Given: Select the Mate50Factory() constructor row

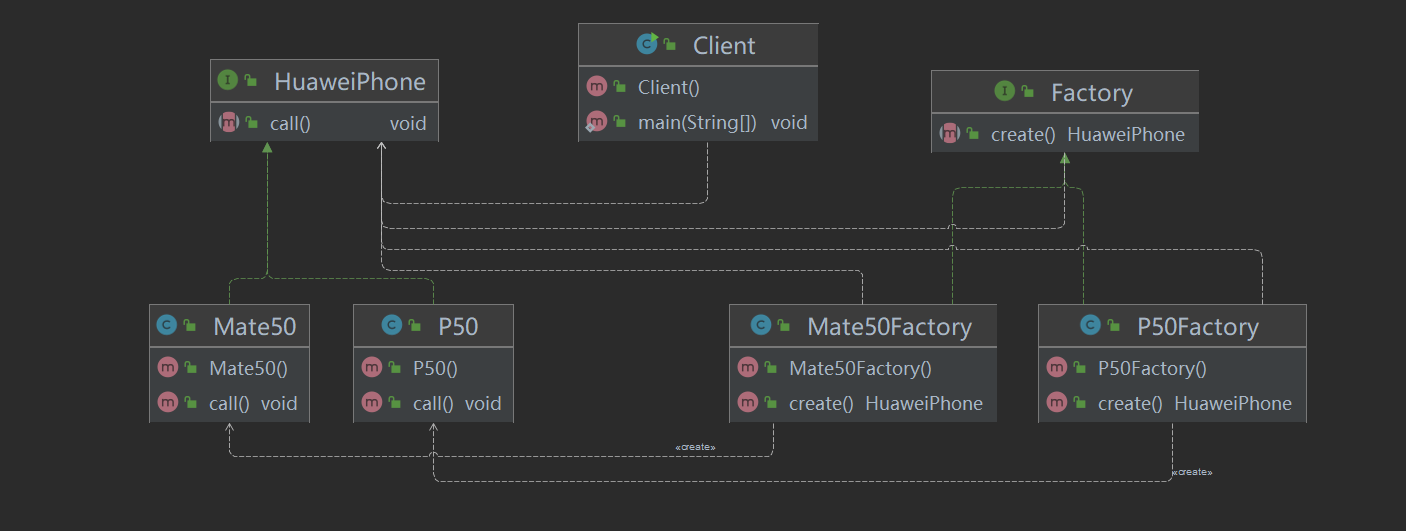Looking at the screenshot, I should (x=863, y=368).
